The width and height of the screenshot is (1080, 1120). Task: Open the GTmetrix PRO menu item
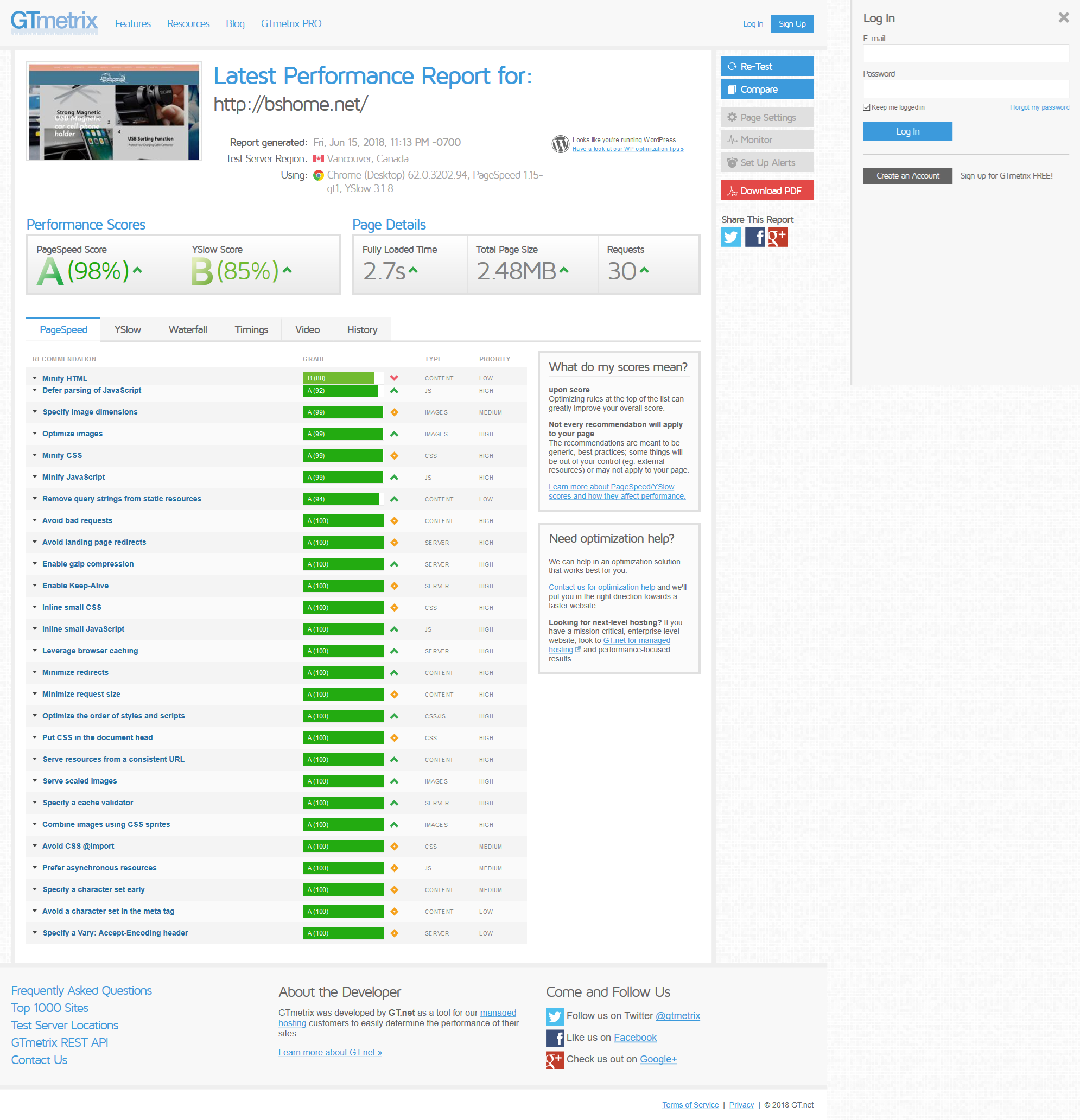click(x=291, y=23)
